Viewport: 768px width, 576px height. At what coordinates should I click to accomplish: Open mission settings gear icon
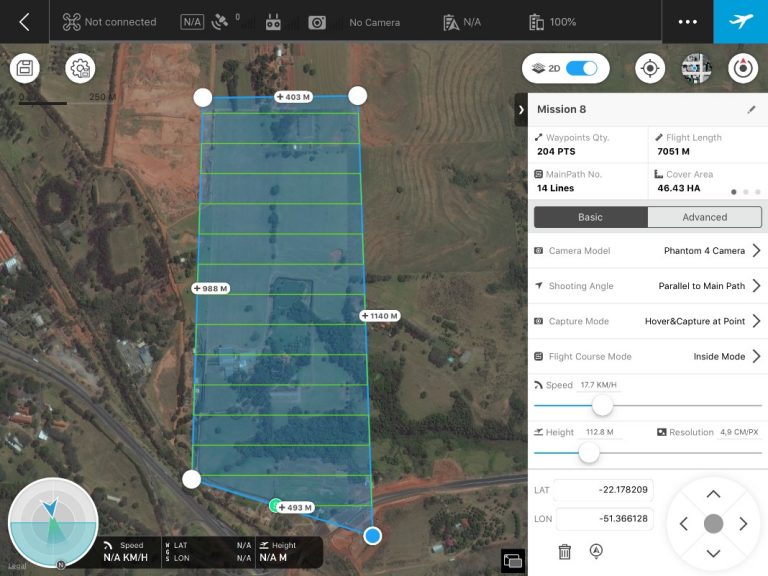point(80,68)
